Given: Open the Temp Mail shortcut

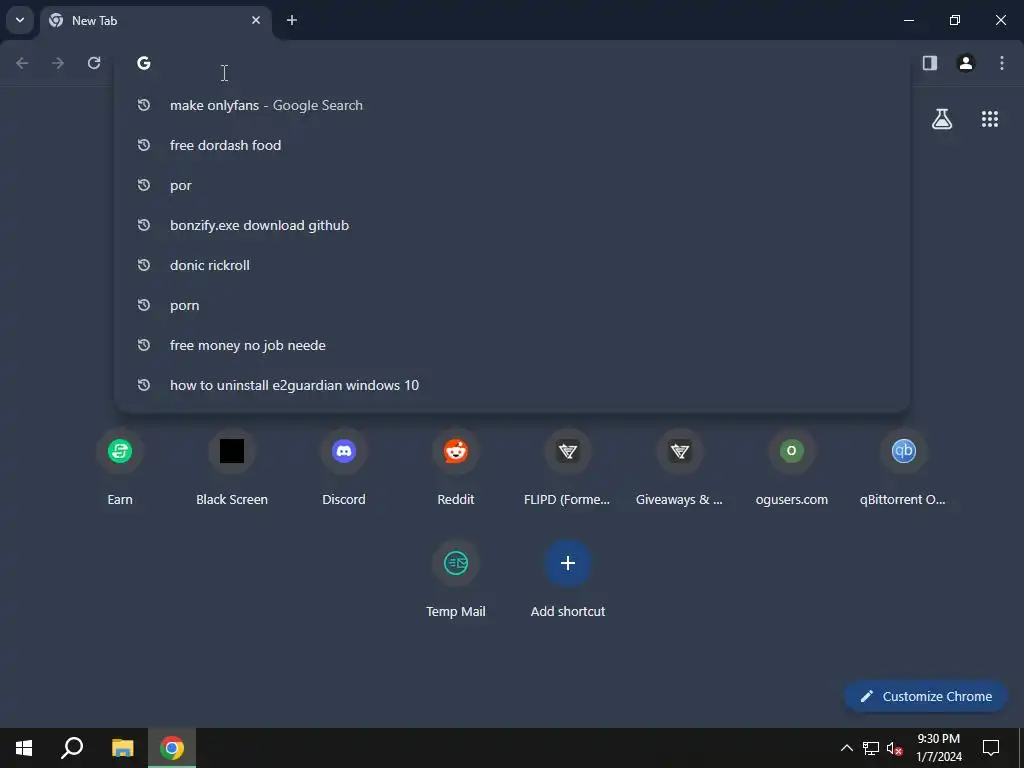Looking at the screenshot, I should (456, 580).
